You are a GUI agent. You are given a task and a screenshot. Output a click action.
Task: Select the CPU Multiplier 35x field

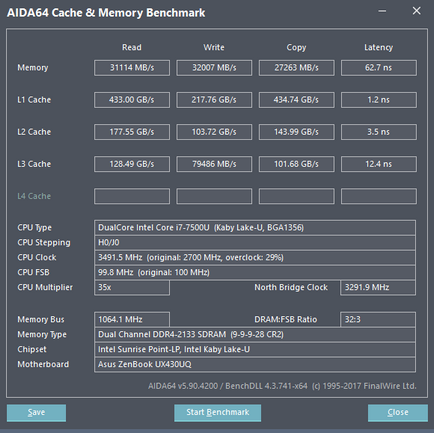(x=132, y=287)
